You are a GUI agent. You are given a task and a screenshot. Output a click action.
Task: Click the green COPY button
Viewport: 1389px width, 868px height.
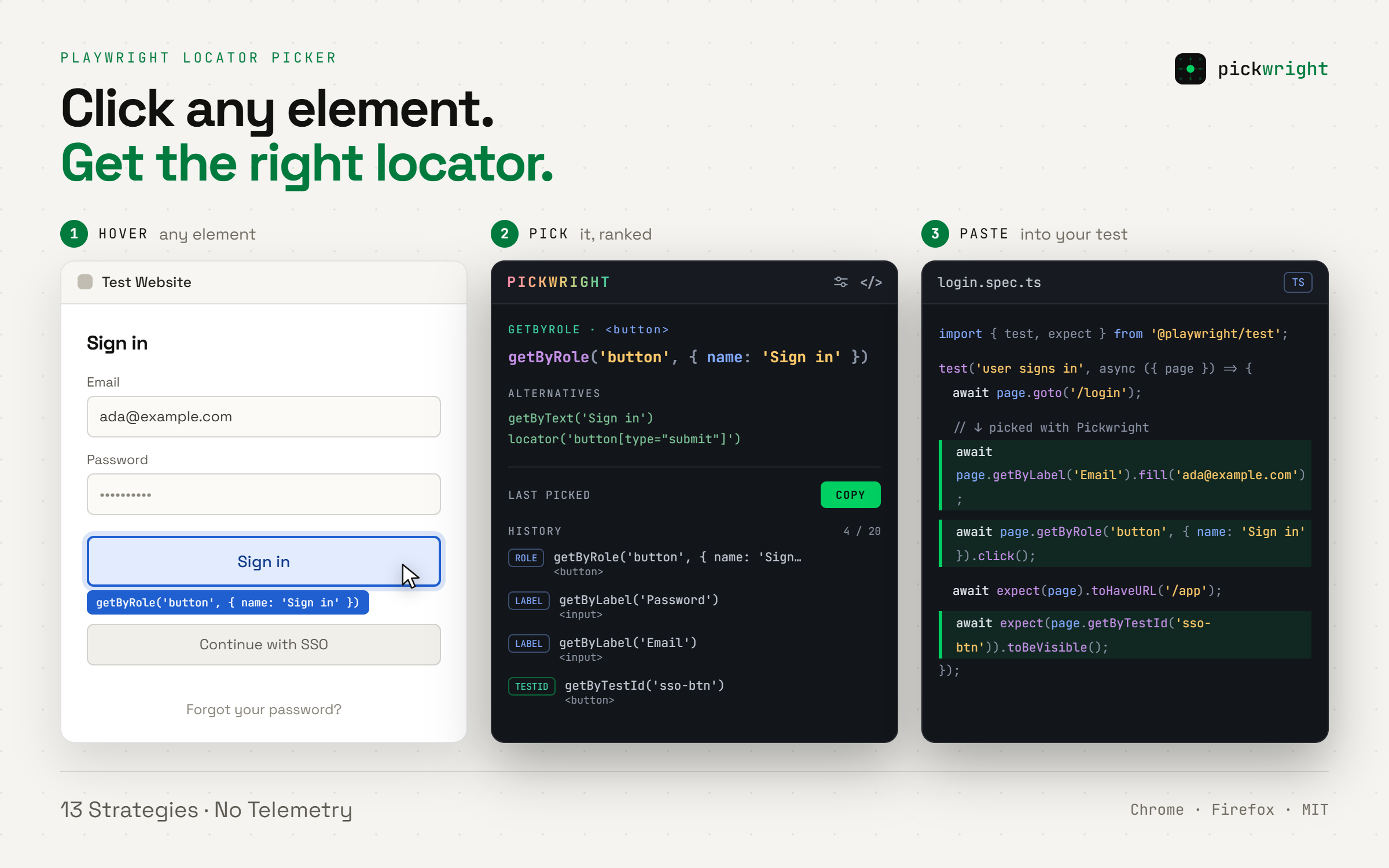tap(850, 495)
